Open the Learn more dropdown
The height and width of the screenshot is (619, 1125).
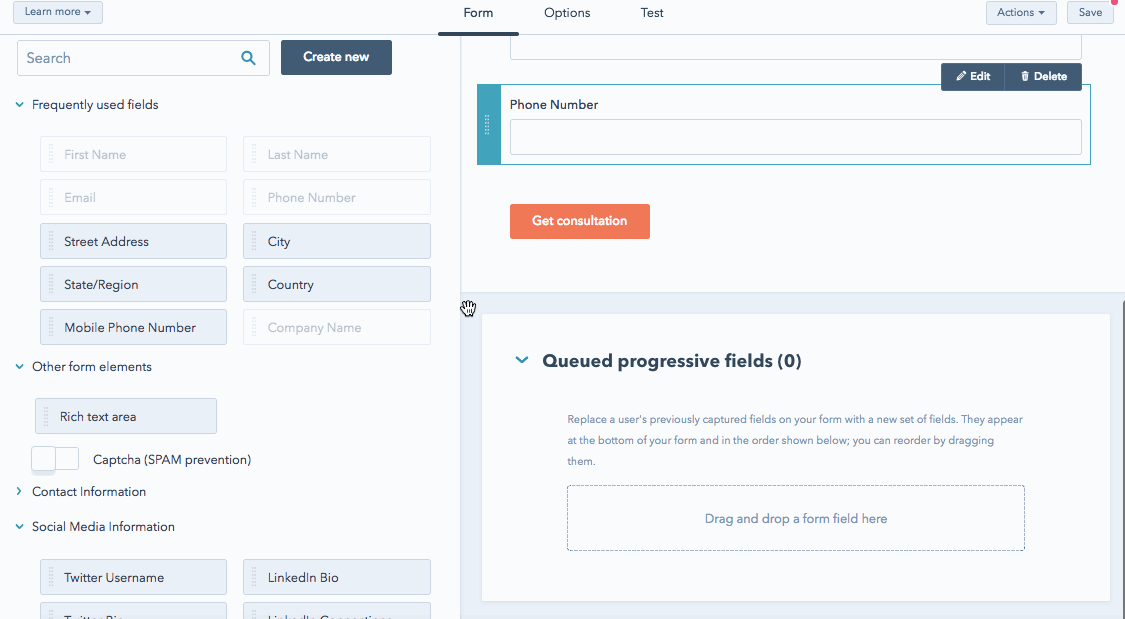click(x=57, y=12)
